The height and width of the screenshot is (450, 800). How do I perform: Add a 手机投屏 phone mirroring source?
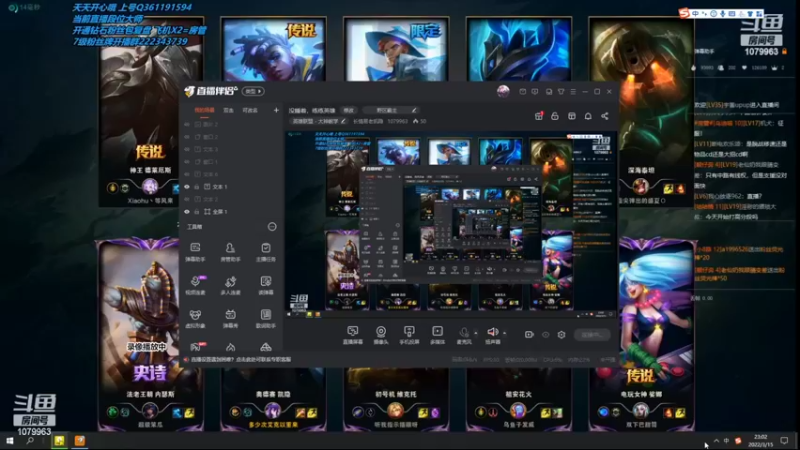[x=409, y=335]
